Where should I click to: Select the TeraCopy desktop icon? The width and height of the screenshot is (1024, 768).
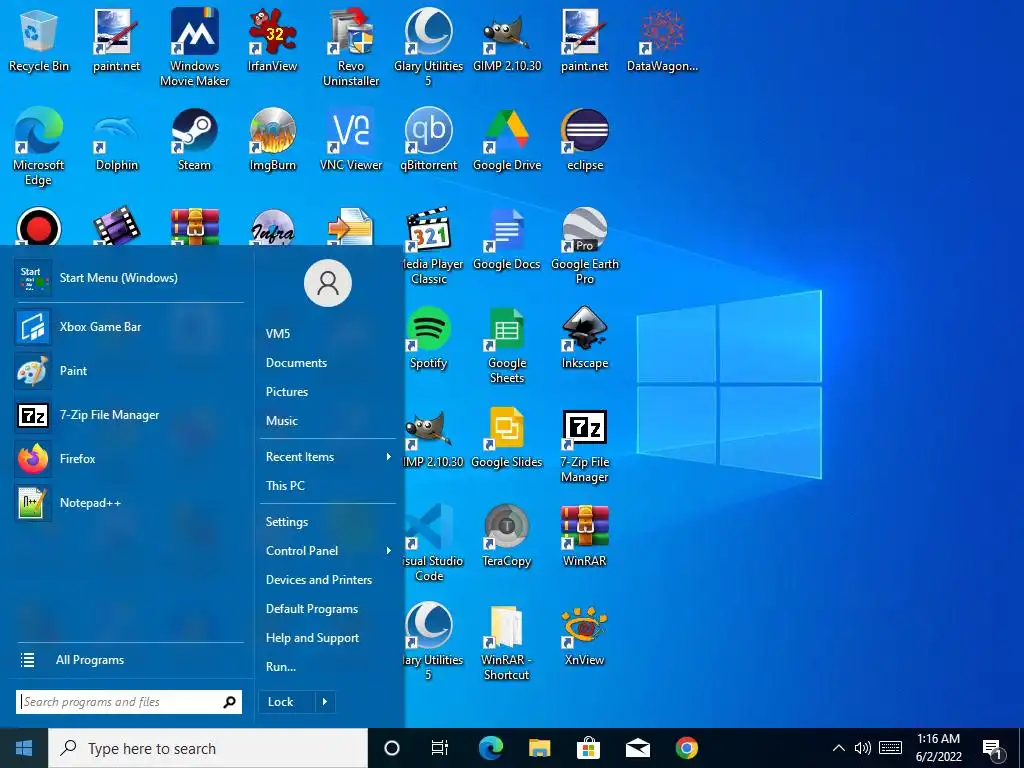(x=507, y=537)
